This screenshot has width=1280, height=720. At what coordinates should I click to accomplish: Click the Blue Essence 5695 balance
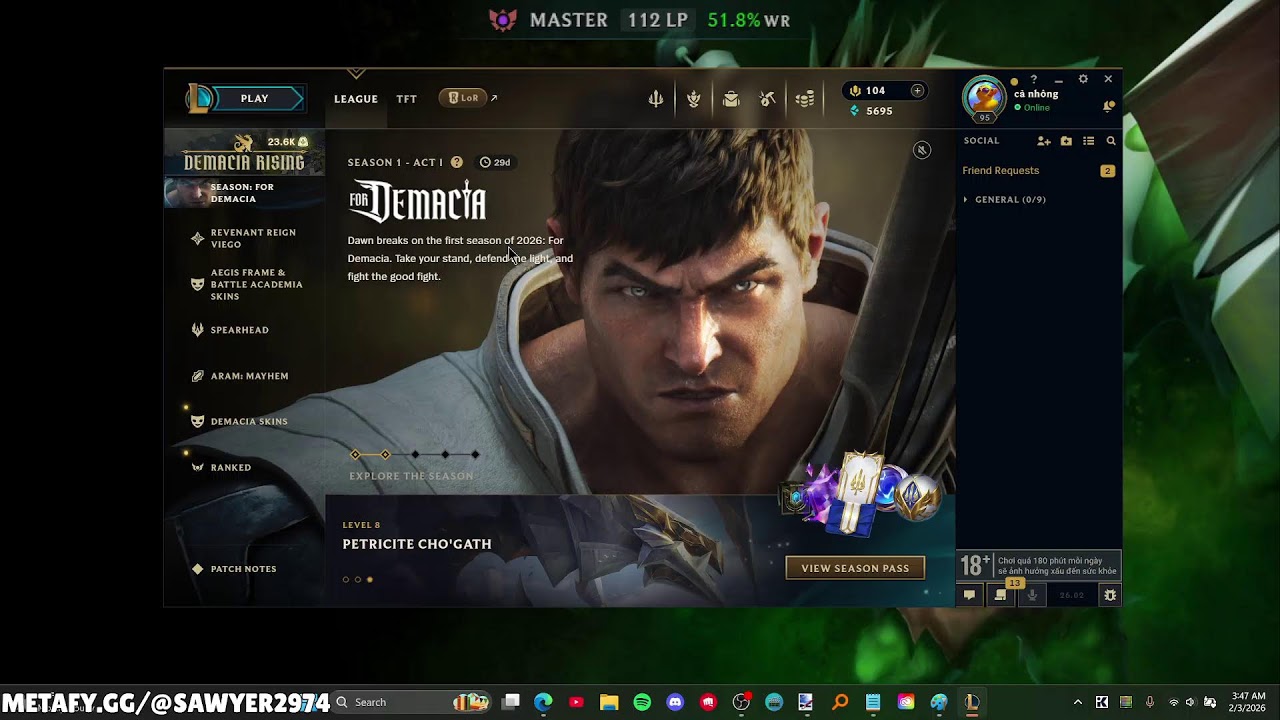(x=871, y=111)
